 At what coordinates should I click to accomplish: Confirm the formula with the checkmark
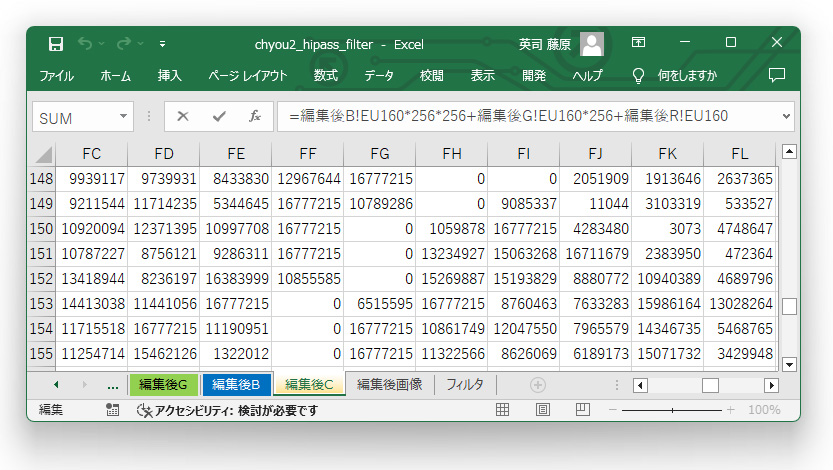pyautogui.click(x=219, y=116)
